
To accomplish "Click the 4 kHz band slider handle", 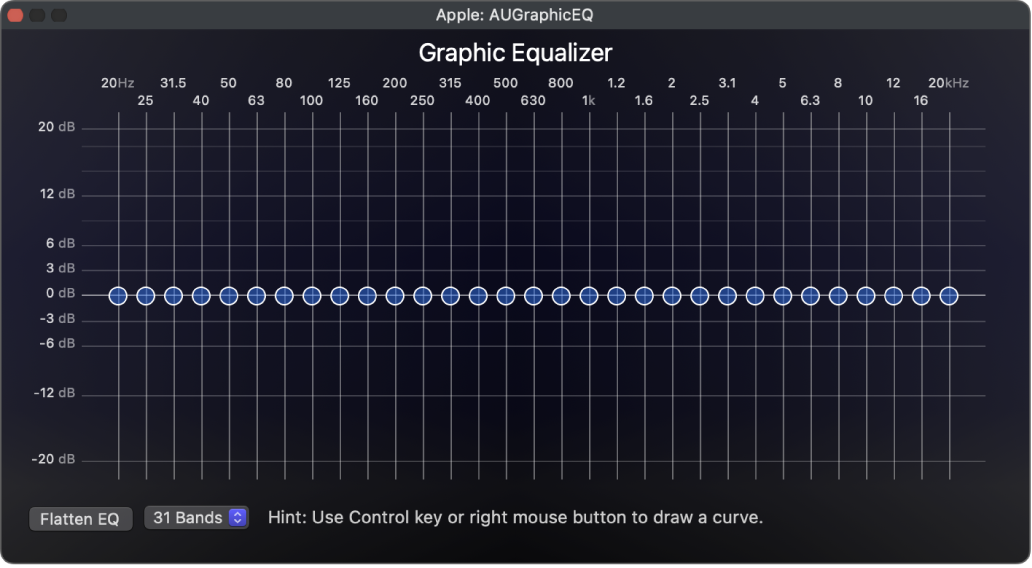I will (755, 295).
